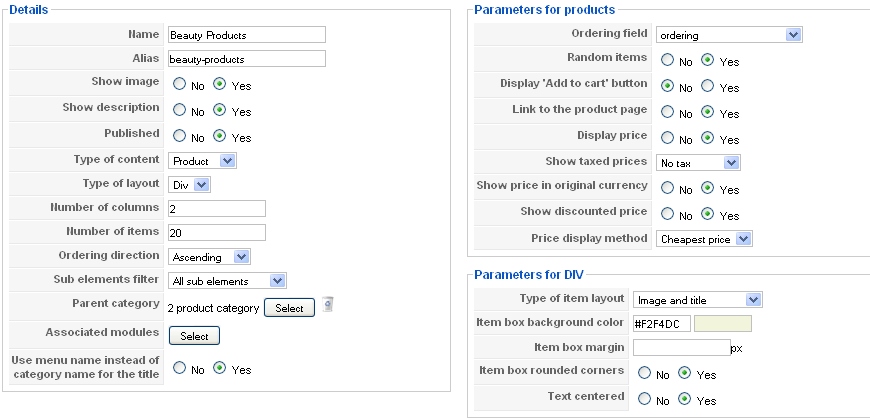Delete parent category with trash icon
The height and width of the screenshot is (420, 870).
click(x=327, y=305)
